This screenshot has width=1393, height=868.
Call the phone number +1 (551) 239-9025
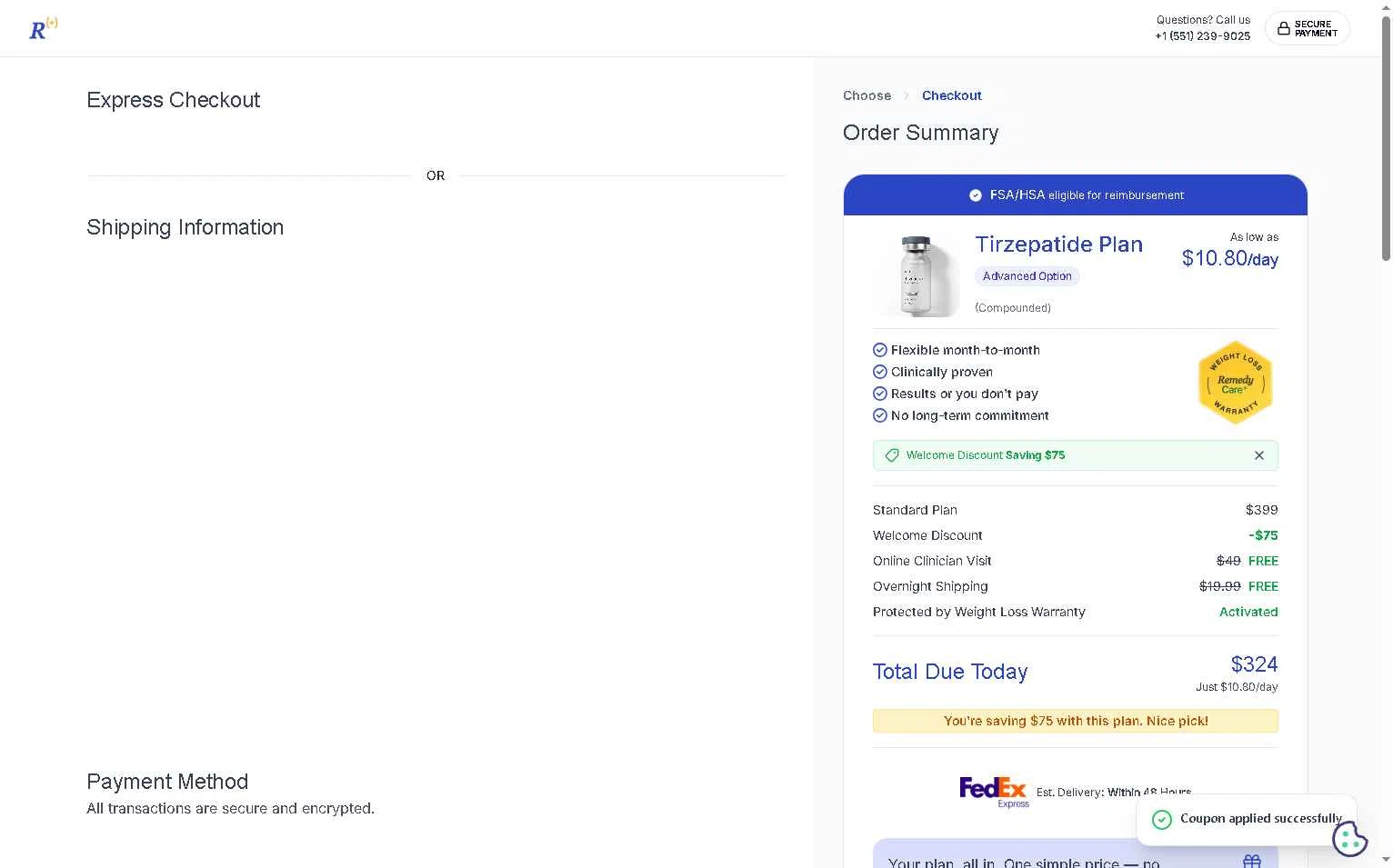(x=1202, y=36)
